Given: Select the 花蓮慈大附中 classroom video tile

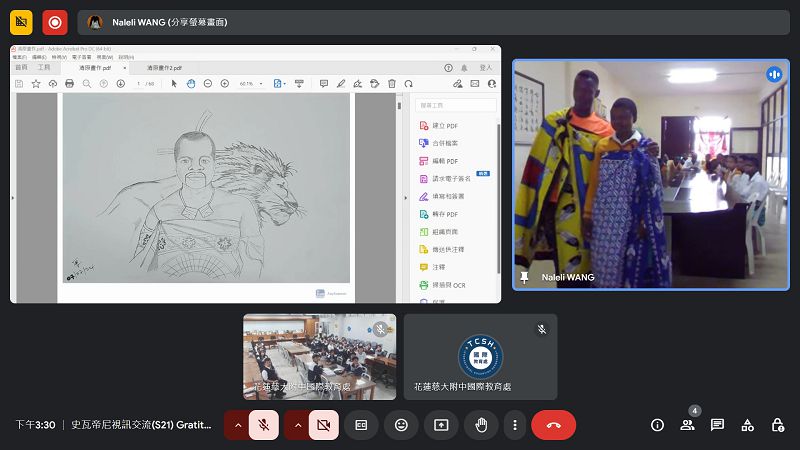Looking at the screenshot, I should tap(319, 356).
